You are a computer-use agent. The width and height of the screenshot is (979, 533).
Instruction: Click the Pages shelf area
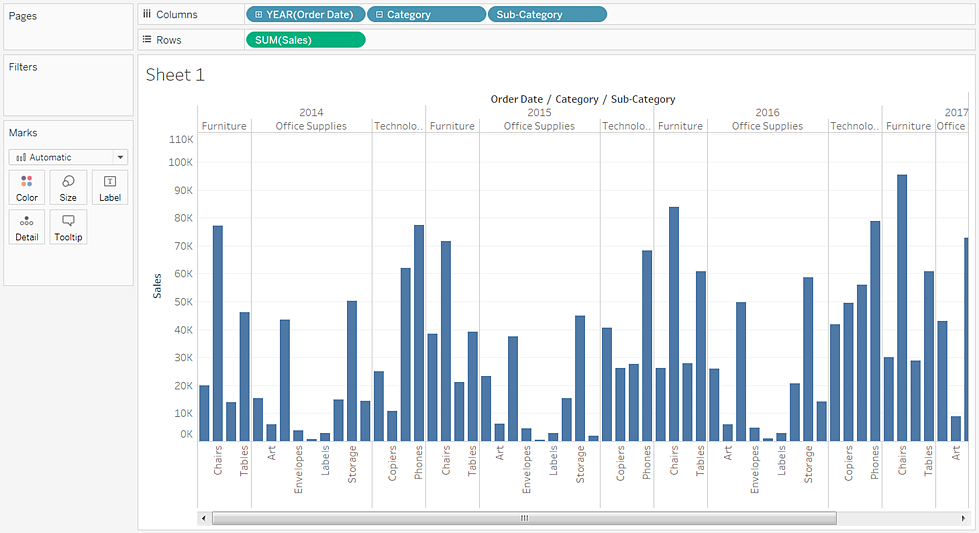(68, 30)
